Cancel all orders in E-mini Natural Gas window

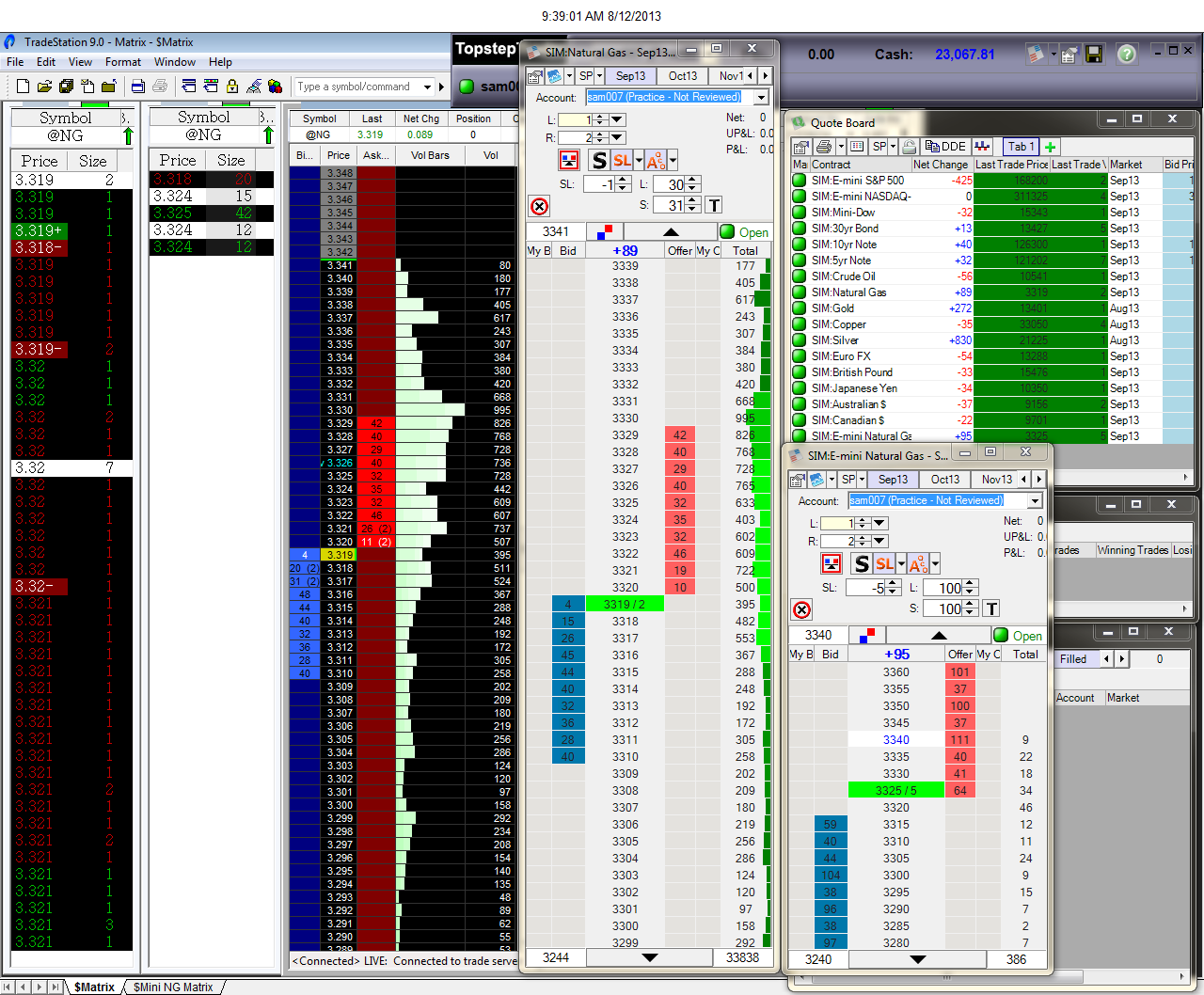coord(801,609)
